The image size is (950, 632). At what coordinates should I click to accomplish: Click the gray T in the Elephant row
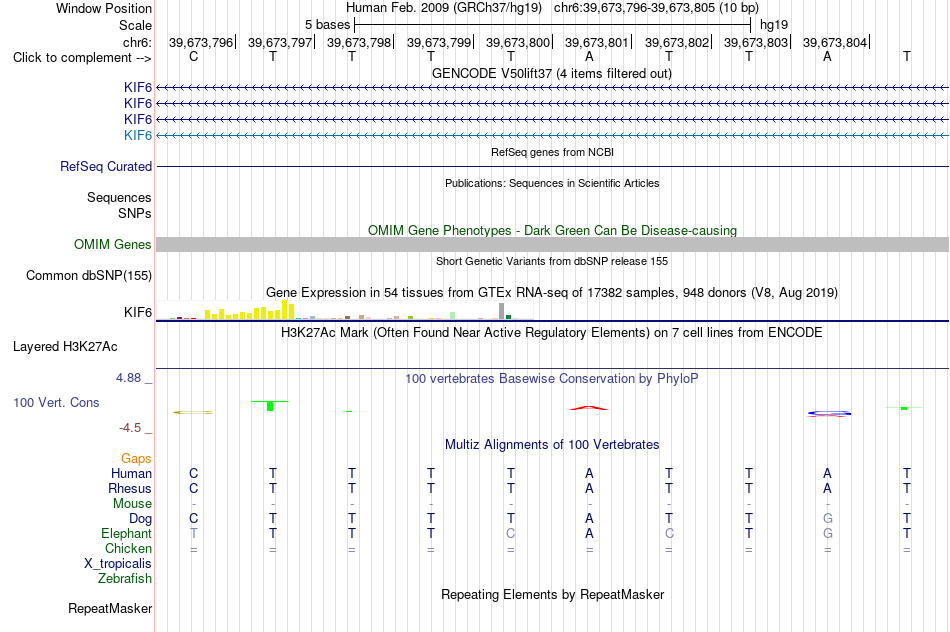[193, 533]
